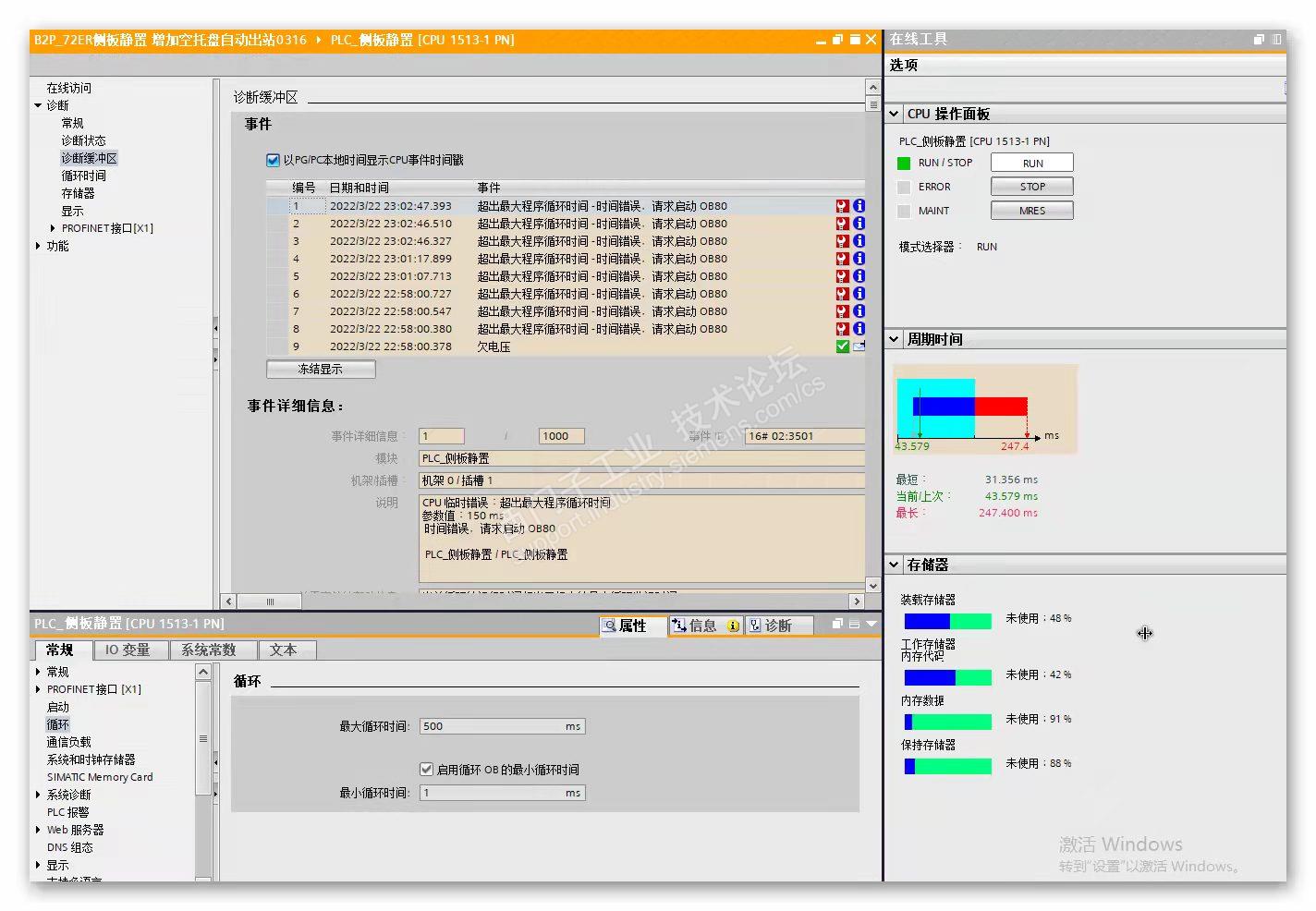Collapse the 存储器 section

894,565
